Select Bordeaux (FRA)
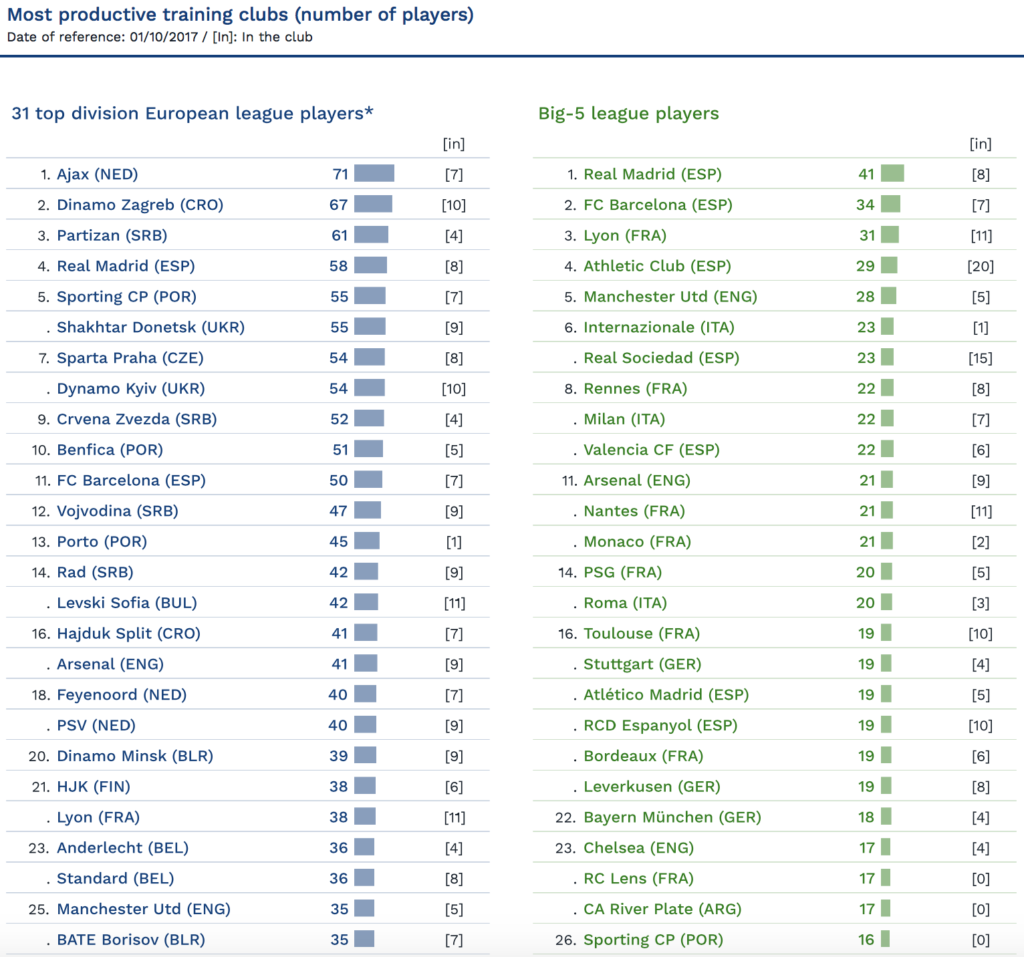 click(643, 756)
